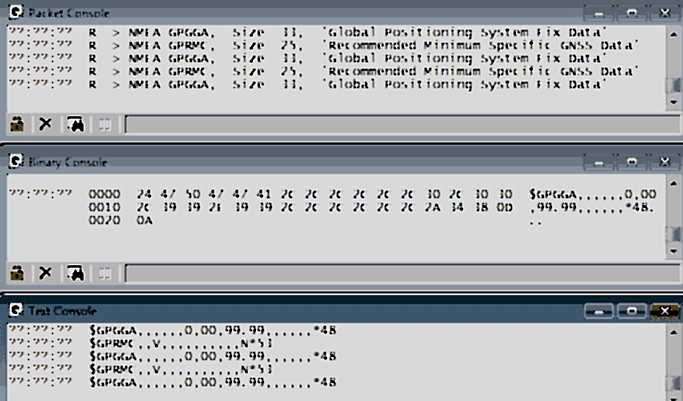The height and width of the screenshot is (401, 683).
Task: Close the Text Console window
Action: (662, 310)
